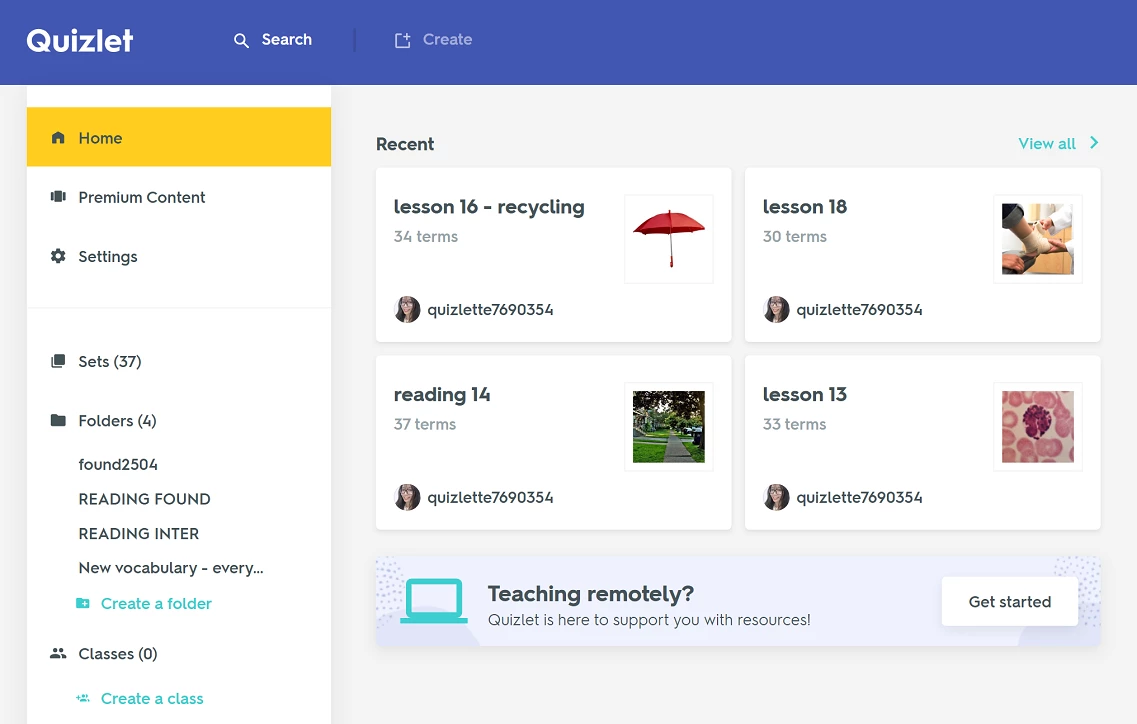Open the Search icon in the top bar
The width and height of the screenshot is (1137, 724).
[x=241, y=40]
